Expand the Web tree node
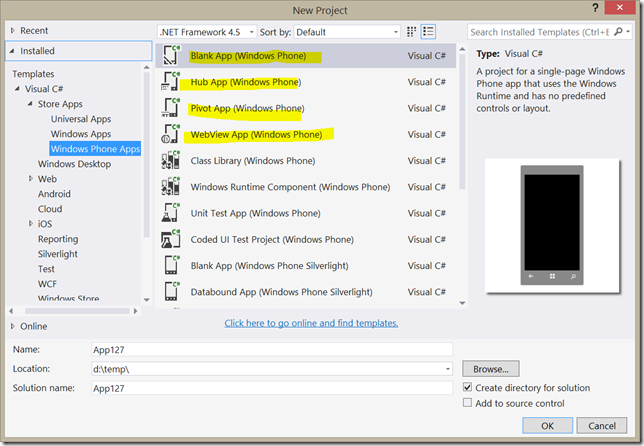The height and width of the screenshot is (446, 644). (x=30, y=178)
